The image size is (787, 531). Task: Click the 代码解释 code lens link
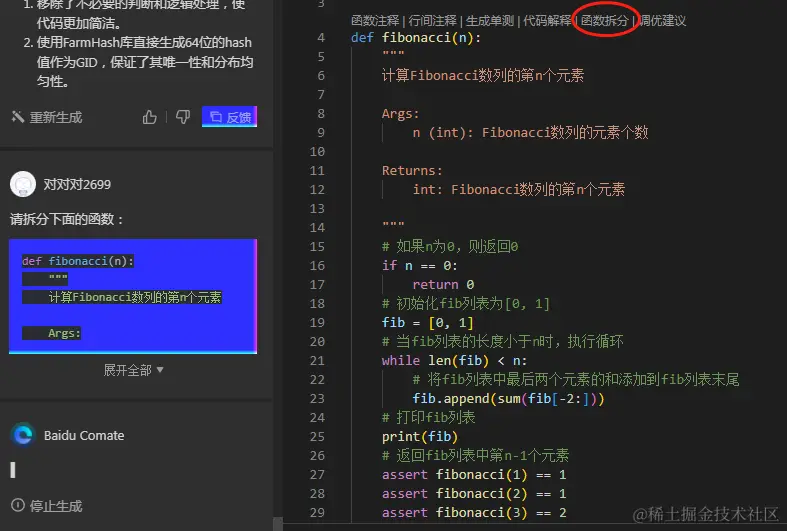click(547, 21)
